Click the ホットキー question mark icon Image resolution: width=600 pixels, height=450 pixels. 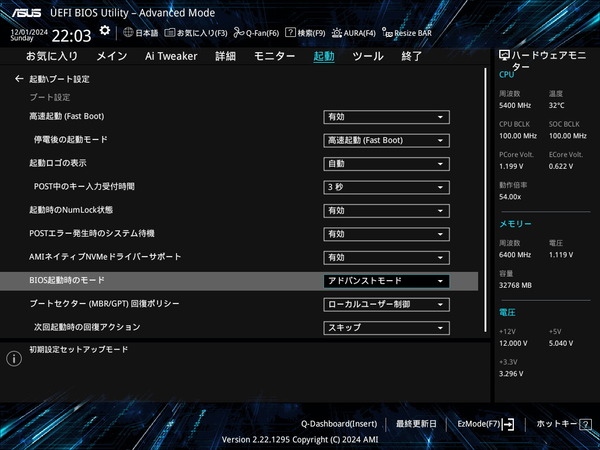point(585,424)
